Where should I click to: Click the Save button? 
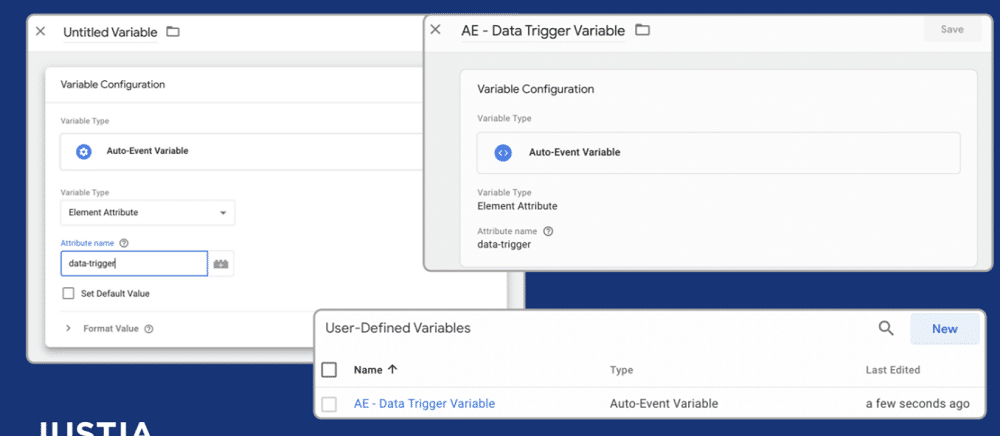pos(952,29)
